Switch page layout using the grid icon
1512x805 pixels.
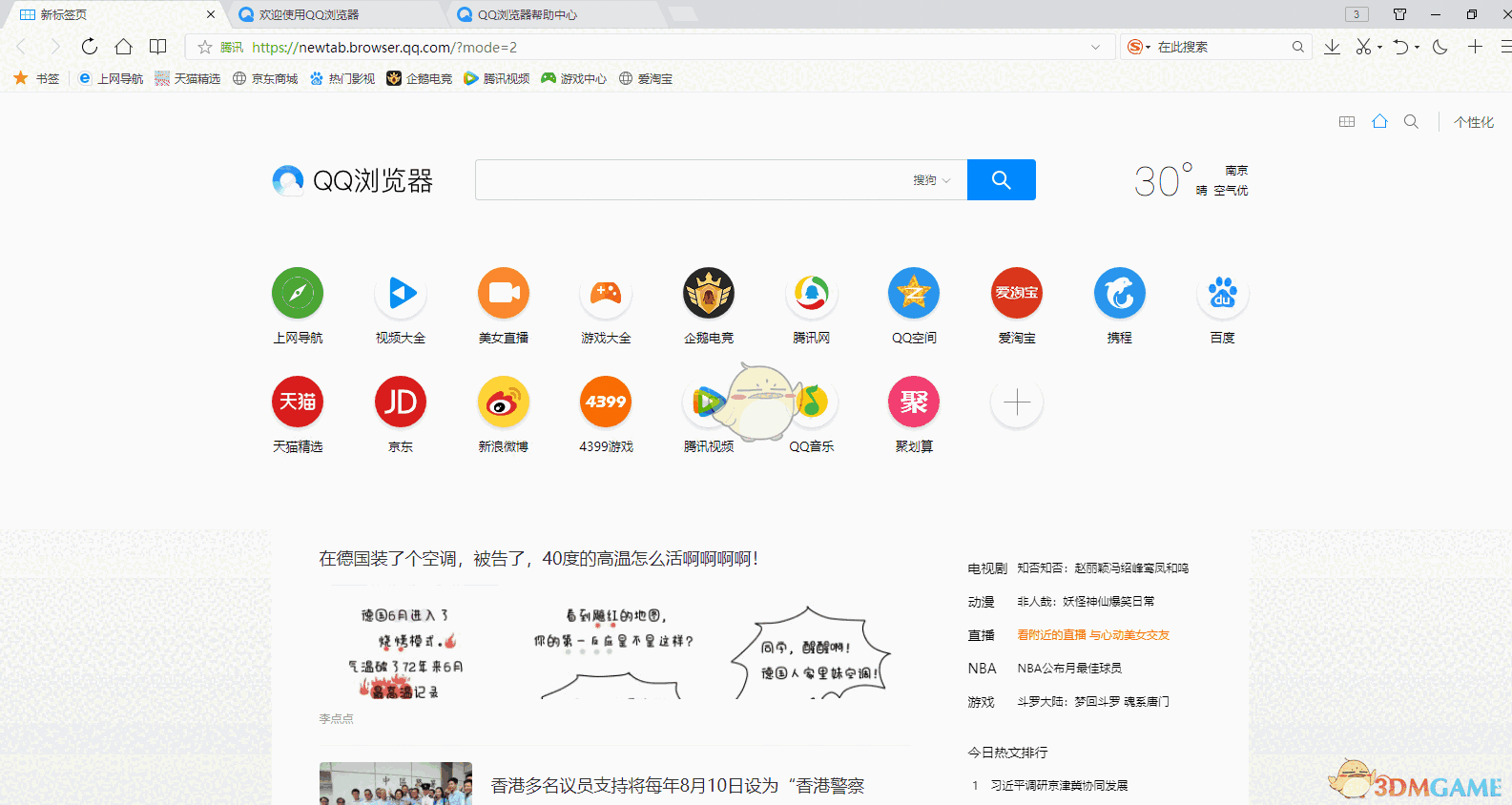(x=1347, y=121)
